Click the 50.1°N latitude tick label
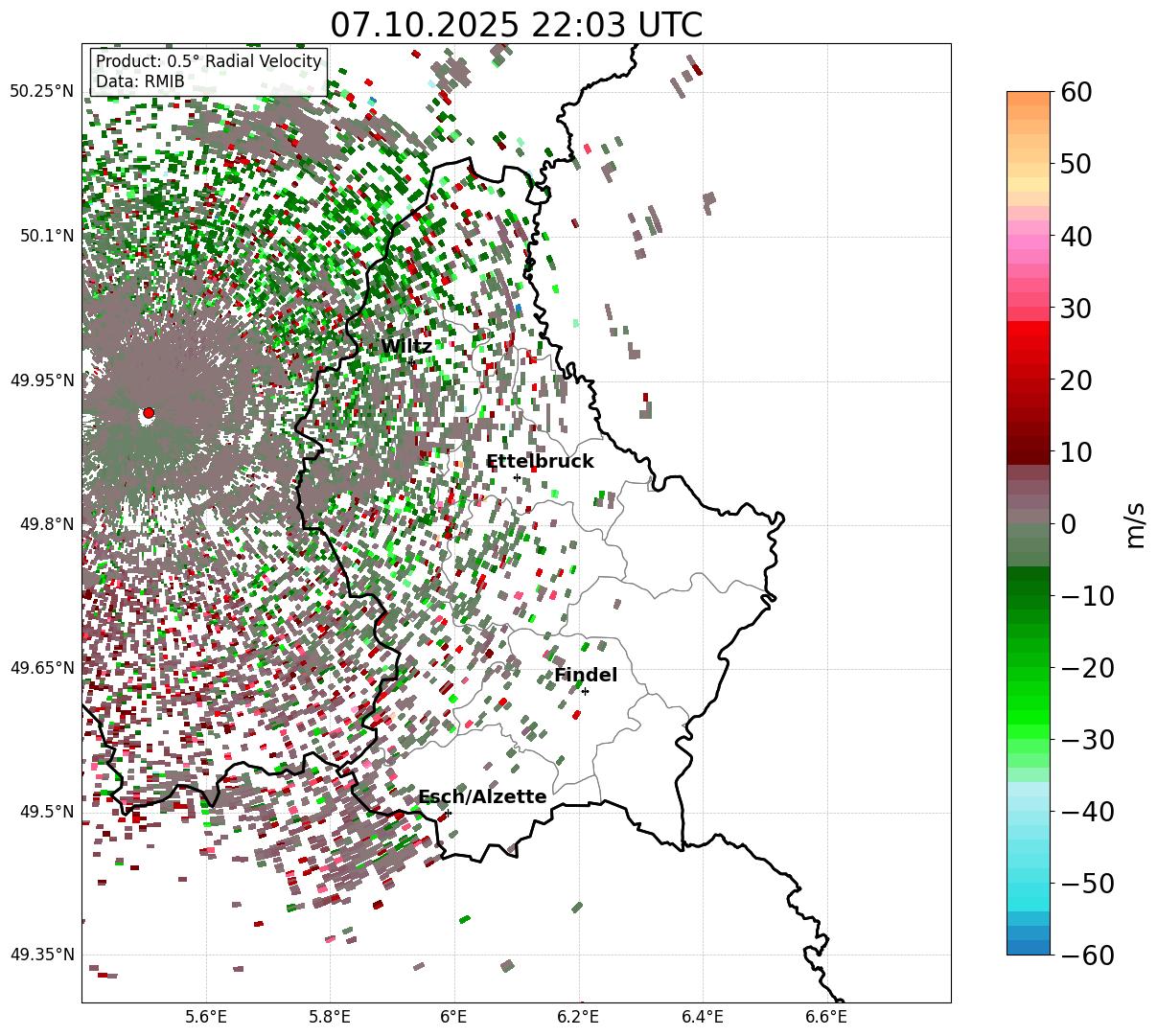1157x1036 pixels. coord(46,236)
